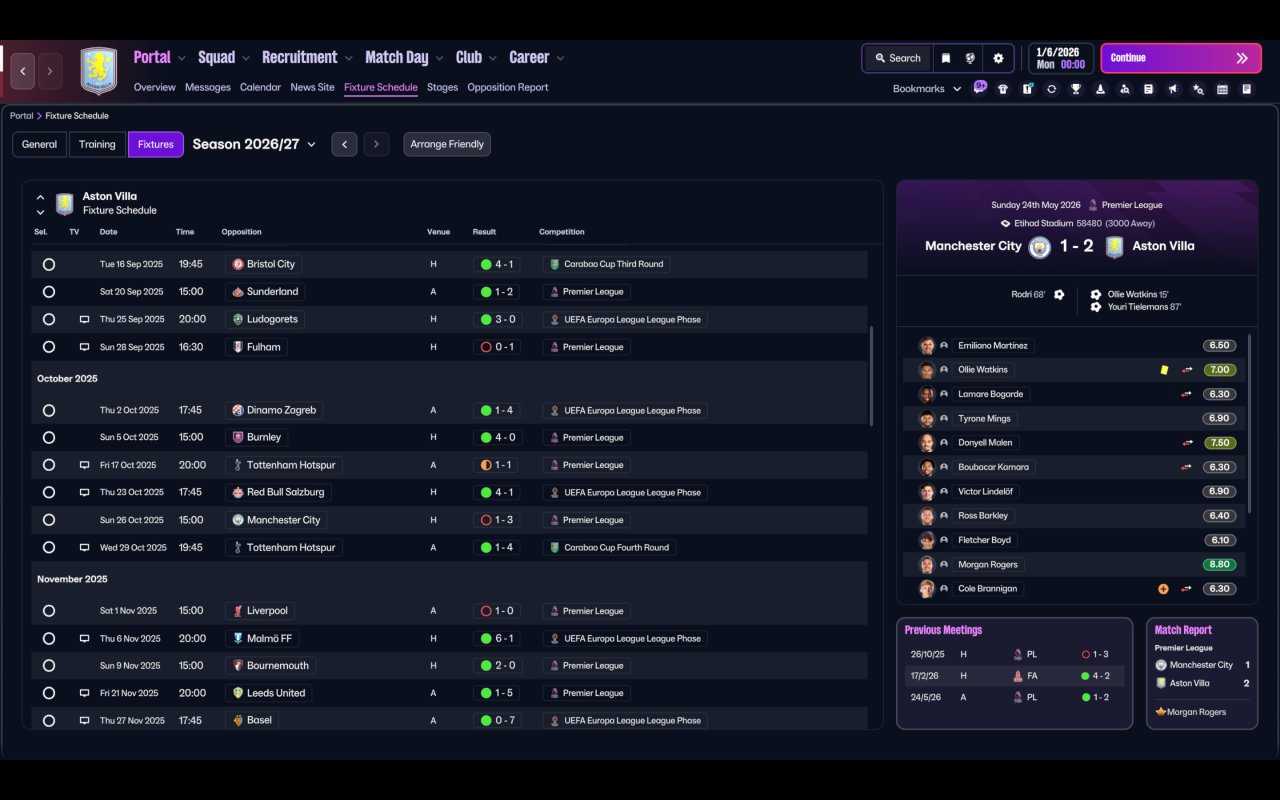This screenshot has width=1280, height=800.
Task: Select the Training view button
Action: 97,144
